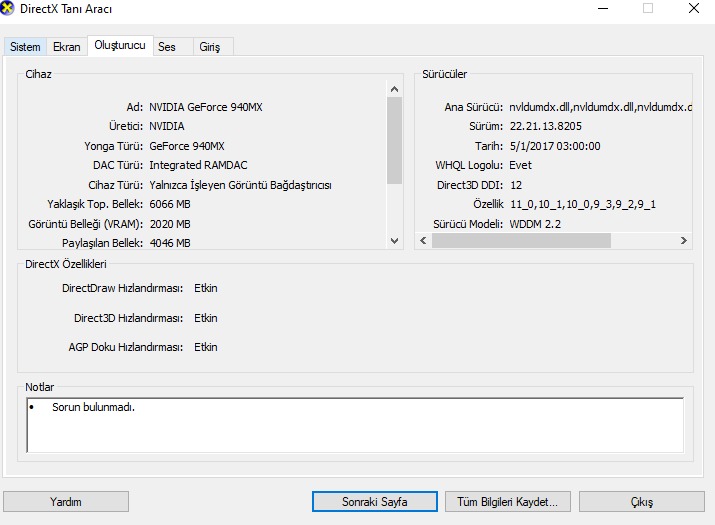Click the DirectX Tanı Aracı title text
Screen dimensions: 715x525
click(66, 9)
